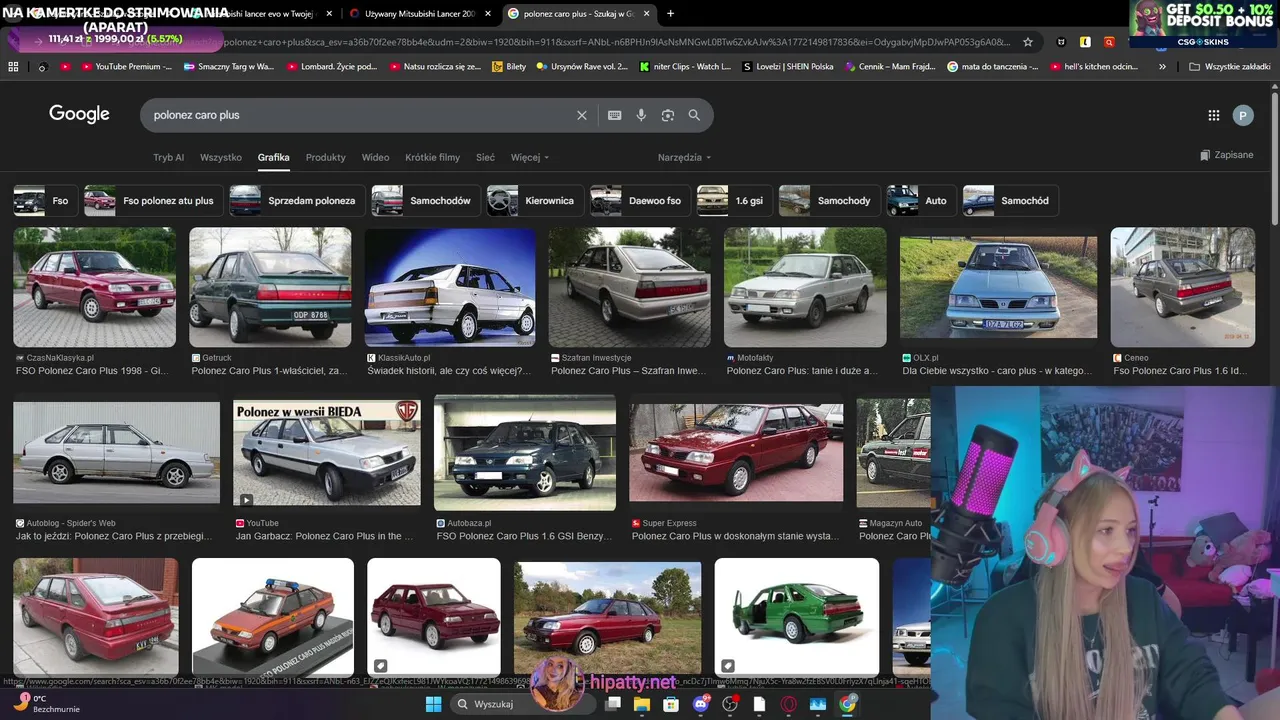Open the blank document app on the taskbar

(760, 704)
